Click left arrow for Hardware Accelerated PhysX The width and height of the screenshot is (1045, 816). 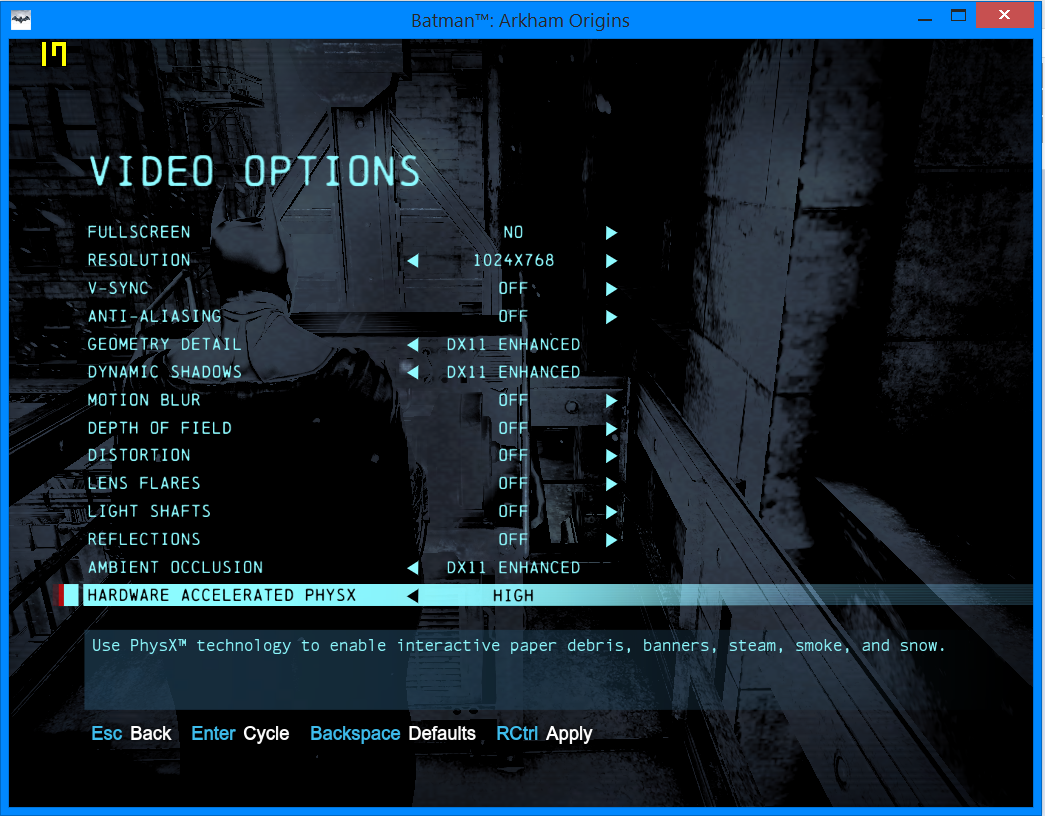[412, 596]
